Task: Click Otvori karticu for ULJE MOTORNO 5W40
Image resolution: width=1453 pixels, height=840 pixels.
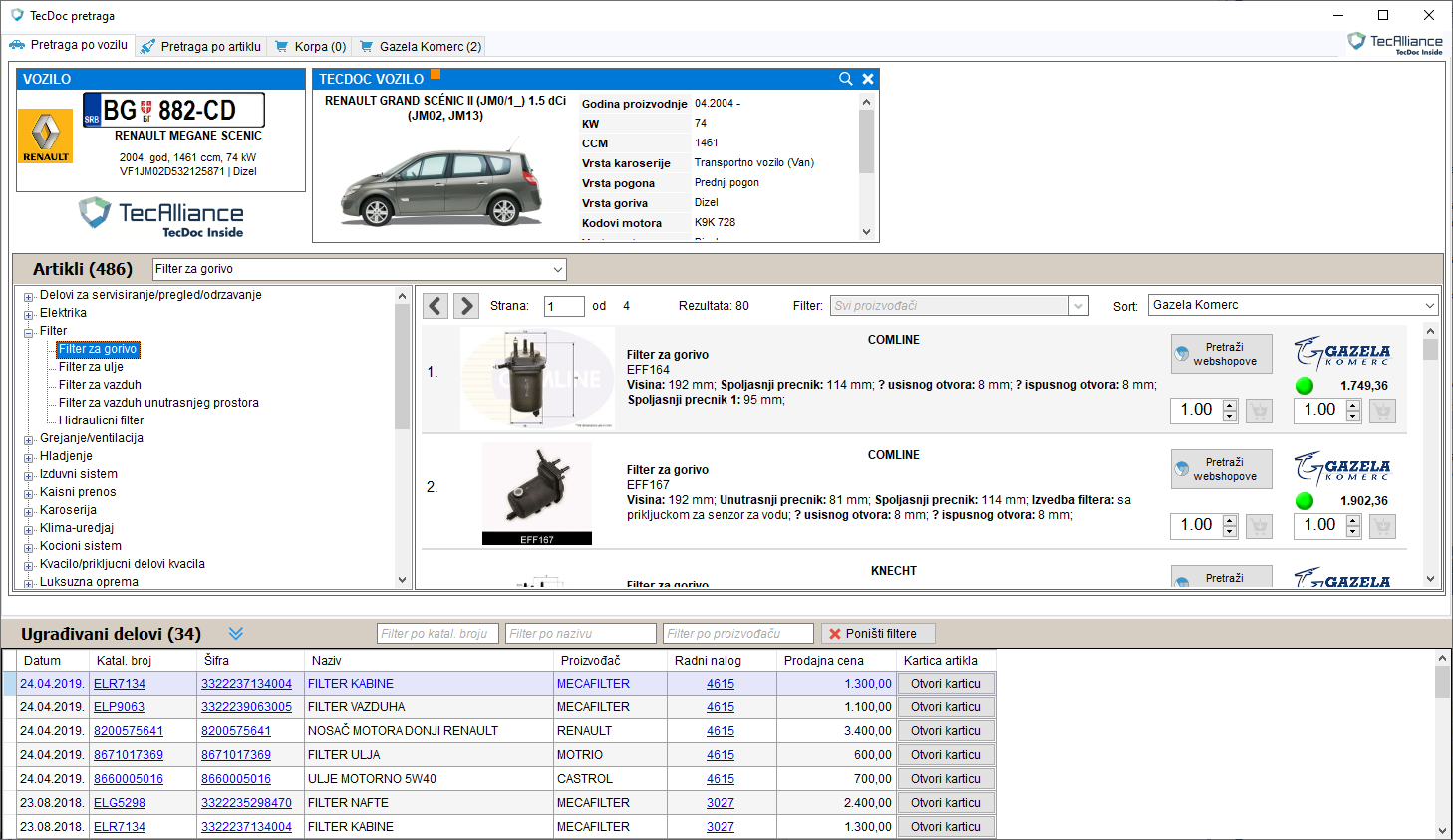Action: 946,779
